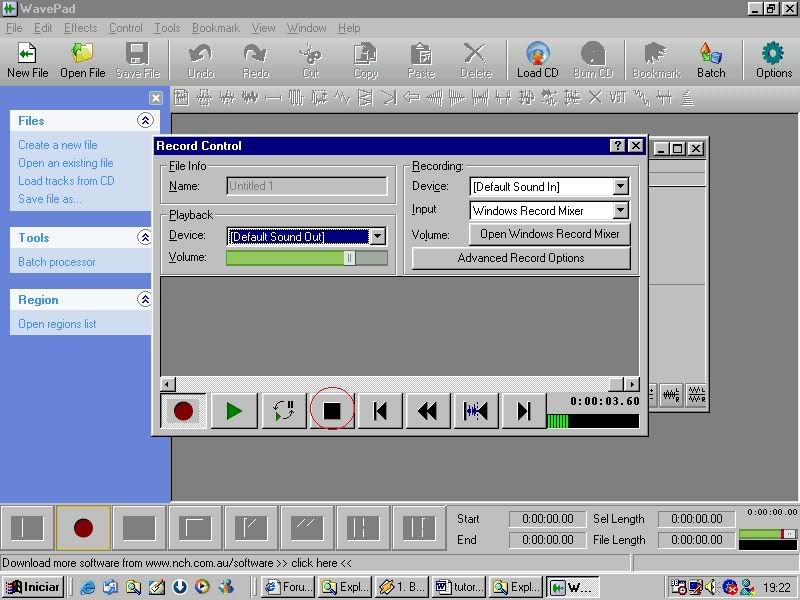Click the Rewind transport button
This screenshot has height=600, width=800.
click(x=427, y=411)
